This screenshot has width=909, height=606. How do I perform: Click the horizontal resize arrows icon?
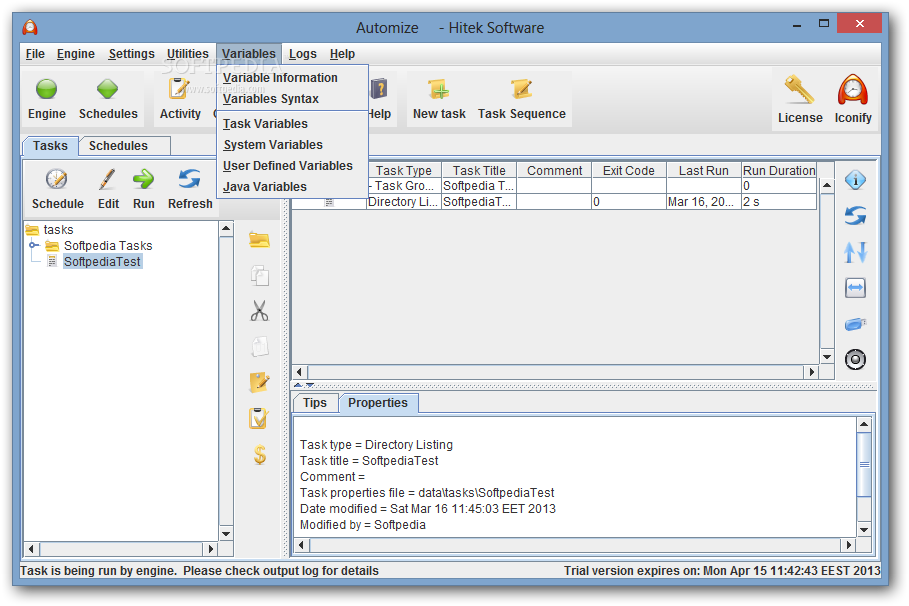(x=855, y=288)
